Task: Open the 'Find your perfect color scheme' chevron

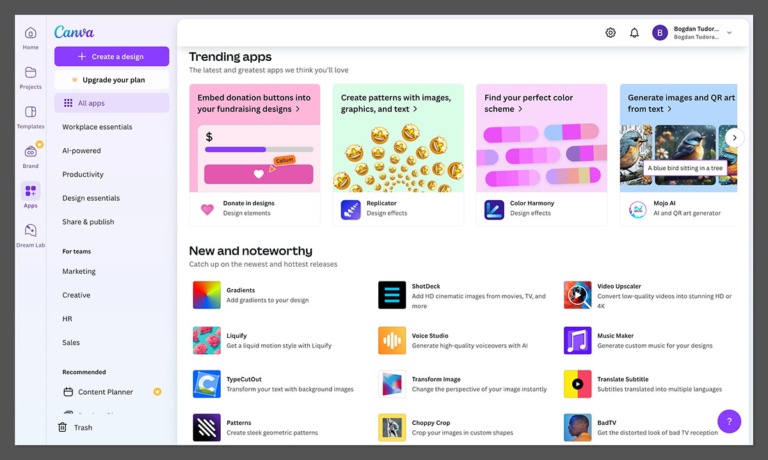Action: click(x=520, y=109)
